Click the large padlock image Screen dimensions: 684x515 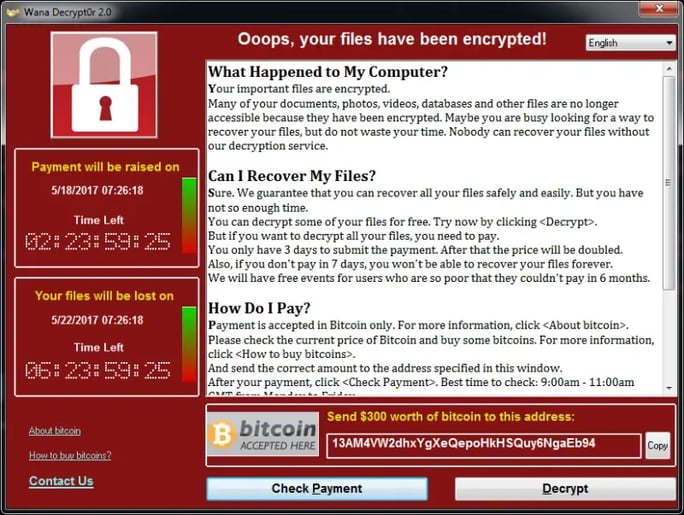click(x=104, y=85)
